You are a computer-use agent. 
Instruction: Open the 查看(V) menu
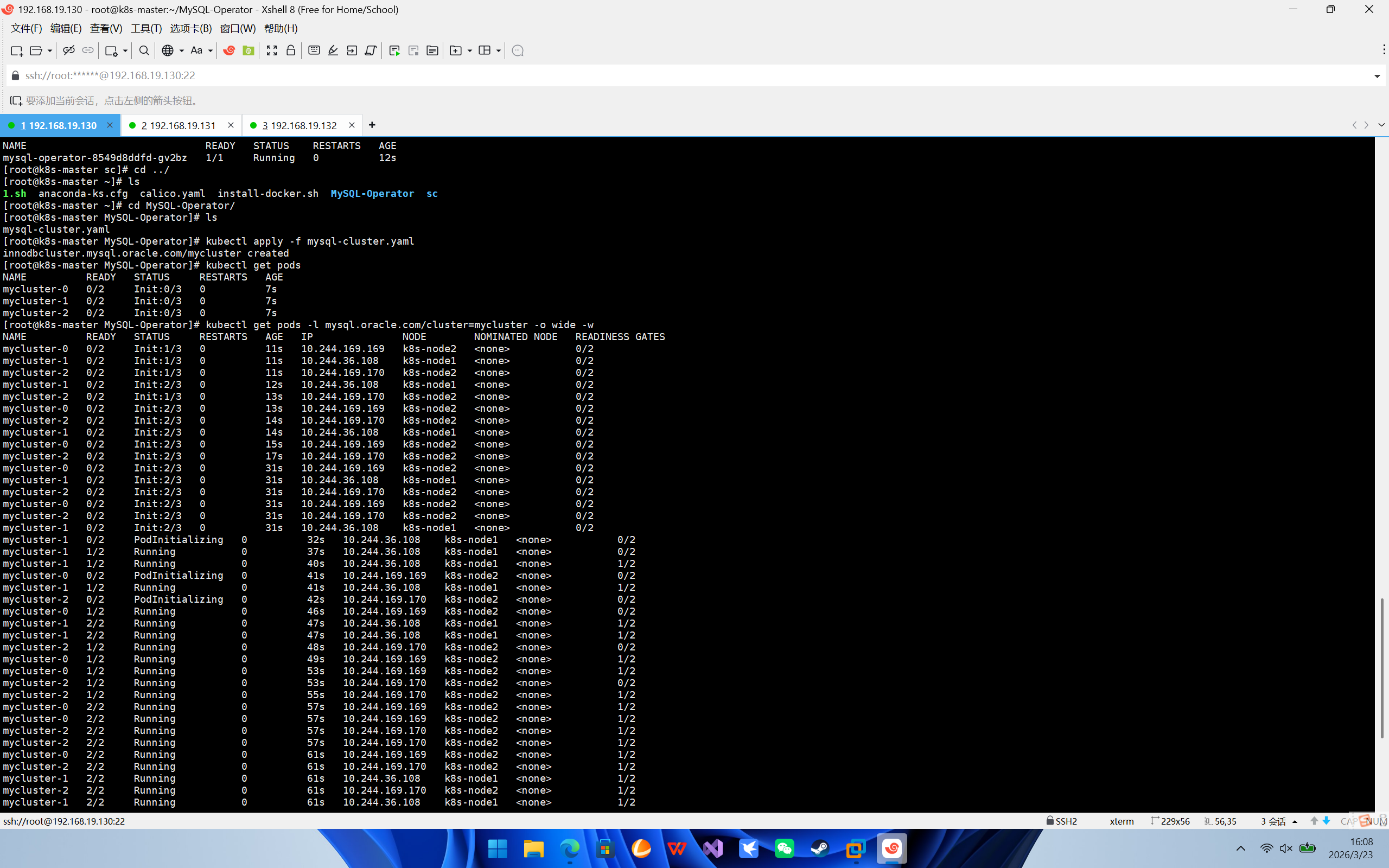coord(106,28)
